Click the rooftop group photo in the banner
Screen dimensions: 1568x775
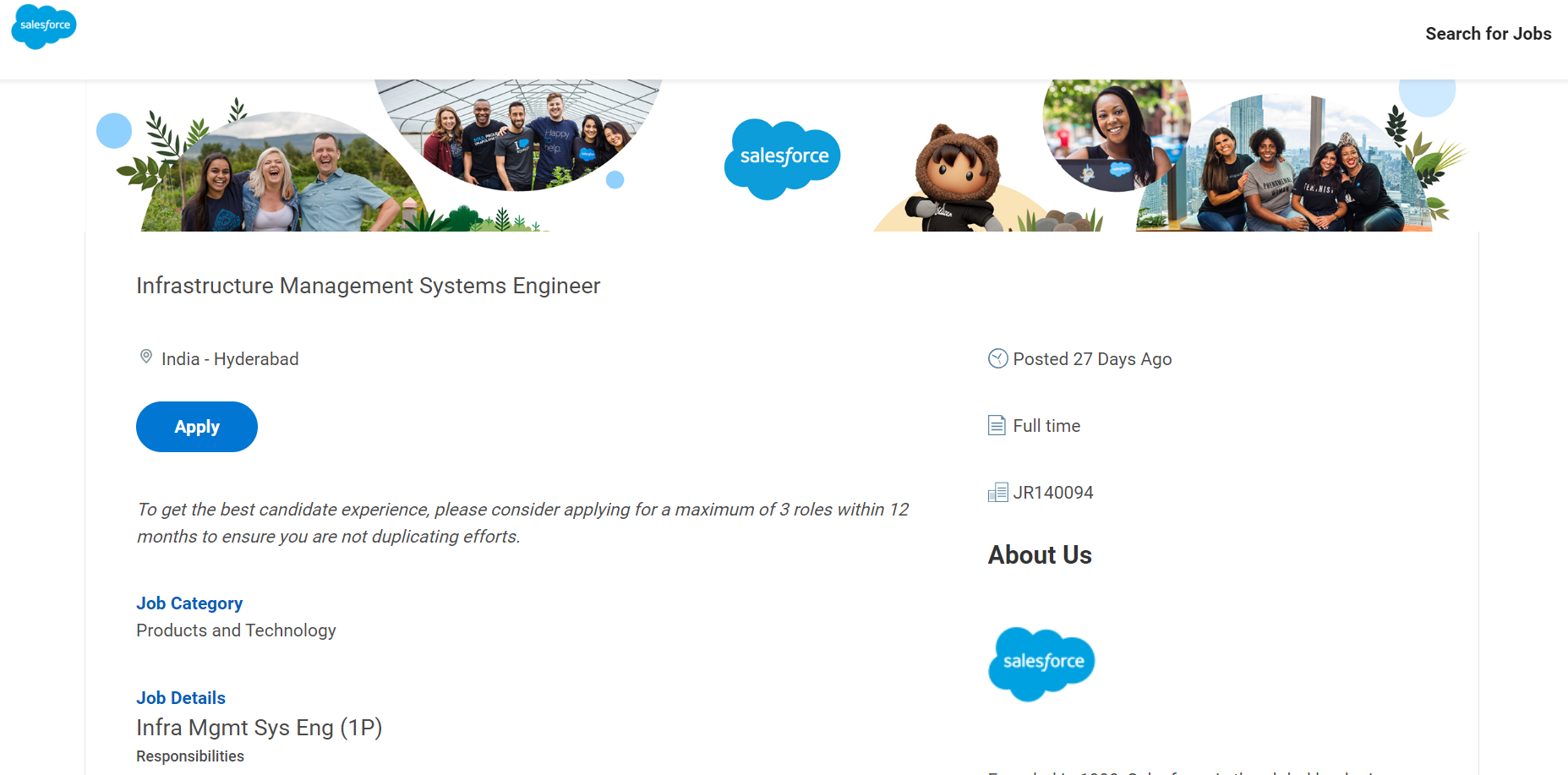click(x=1284, y=163)
